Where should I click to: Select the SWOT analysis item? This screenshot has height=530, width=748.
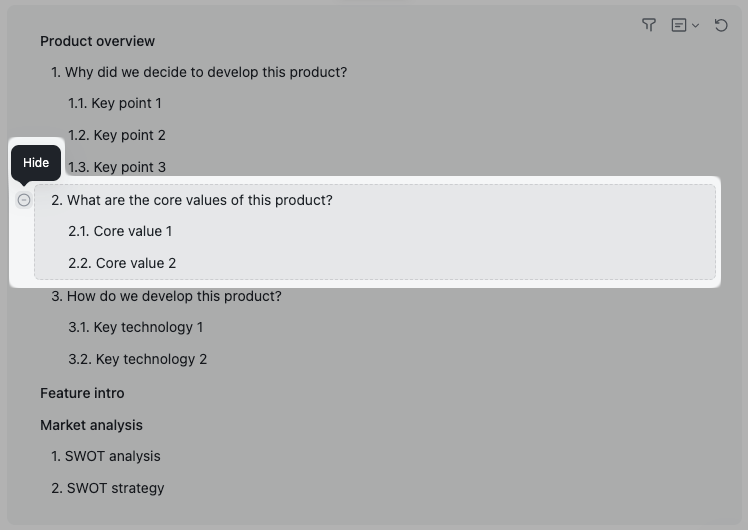click(106, 456)
